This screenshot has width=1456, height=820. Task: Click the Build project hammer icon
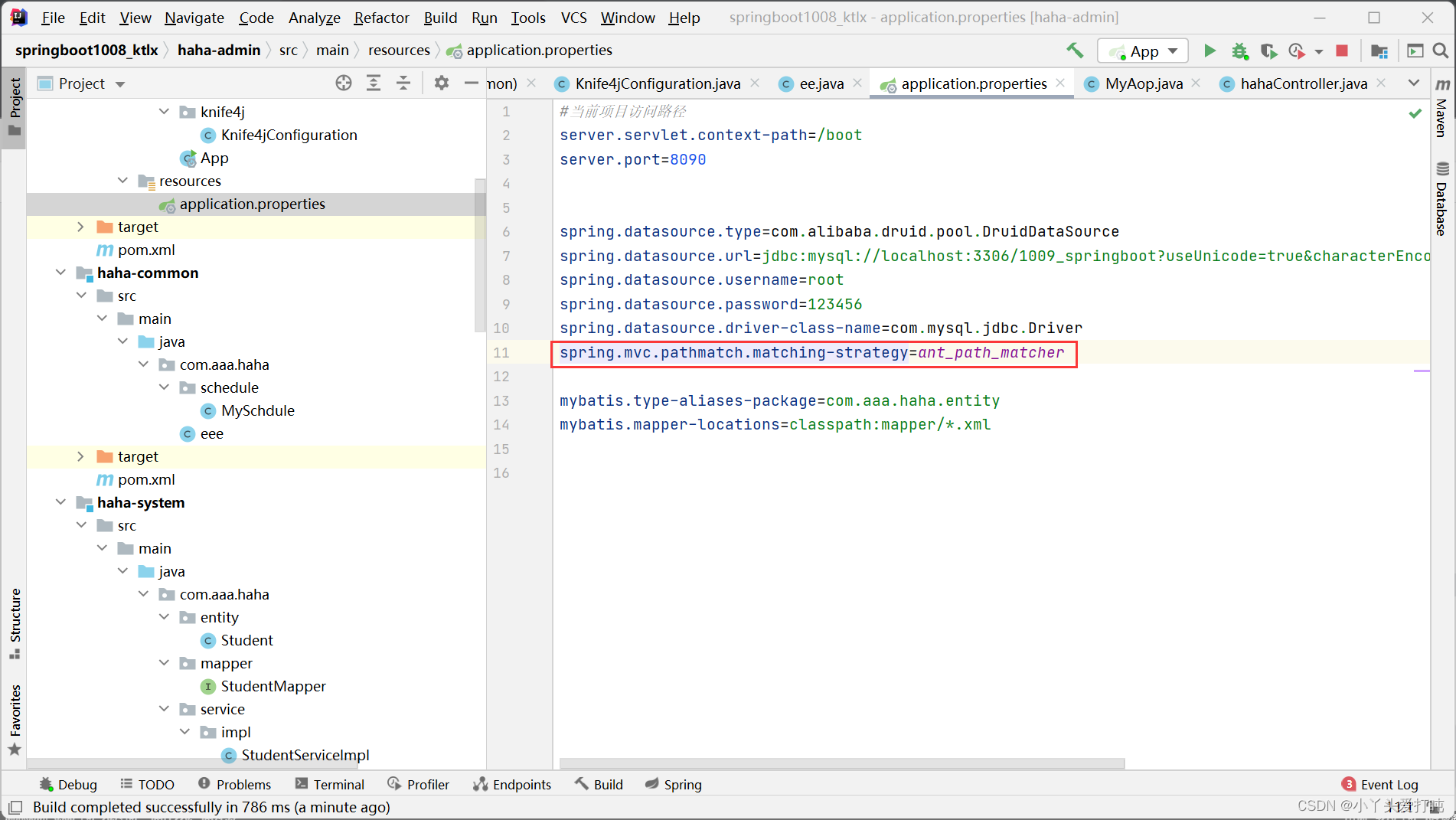(1075, 51)
